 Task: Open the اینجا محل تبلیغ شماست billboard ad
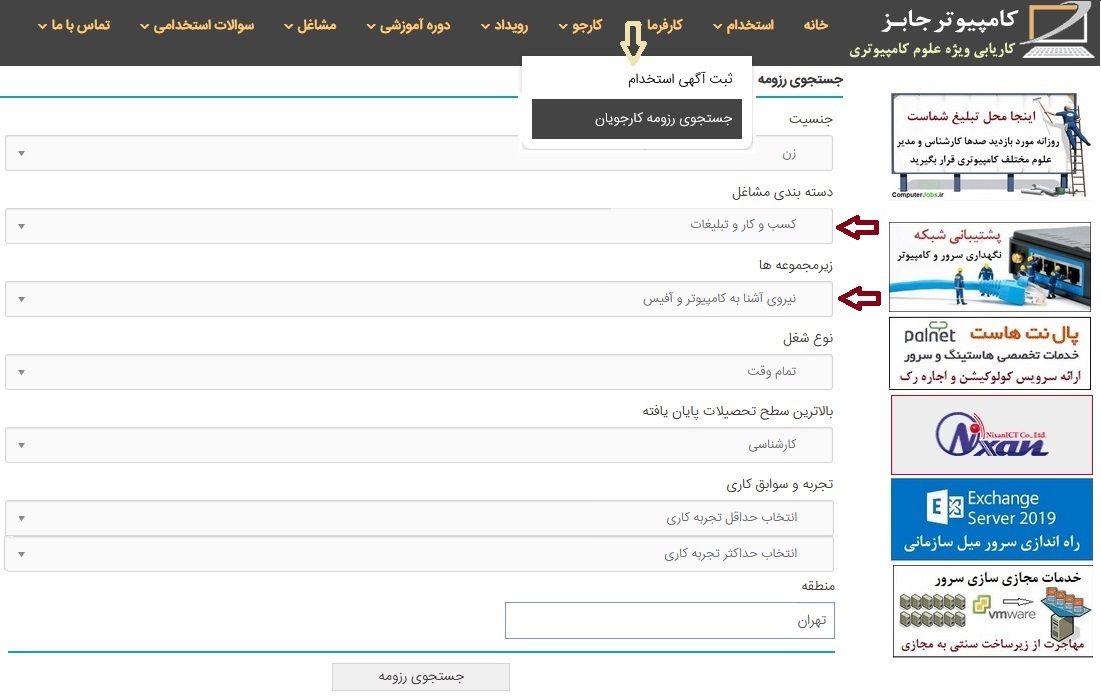pos(991,146)
